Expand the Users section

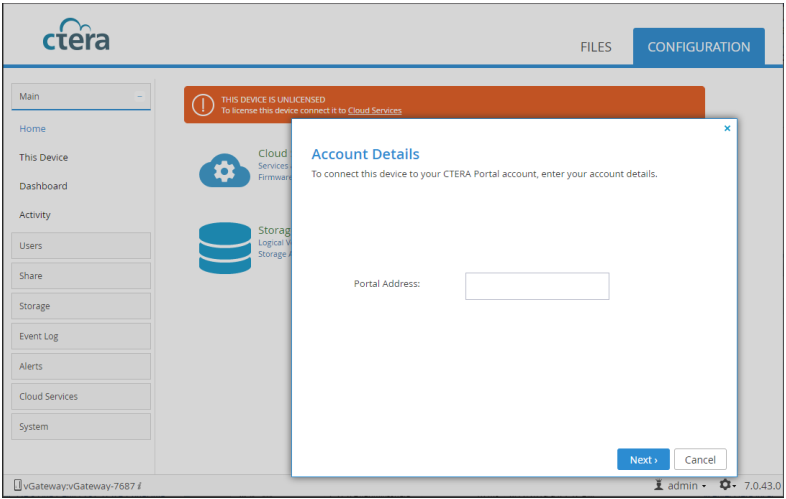[x=81, y=246]
